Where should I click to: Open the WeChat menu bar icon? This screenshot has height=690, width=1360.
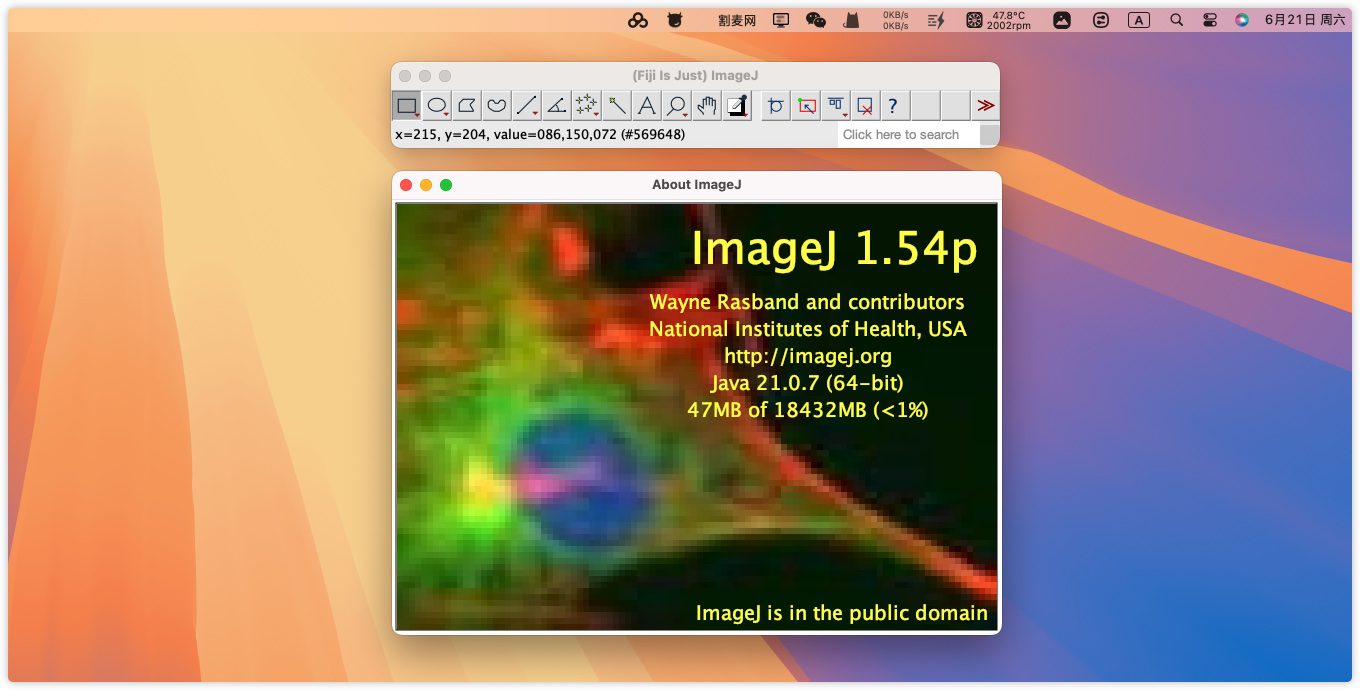click(816, 20)
